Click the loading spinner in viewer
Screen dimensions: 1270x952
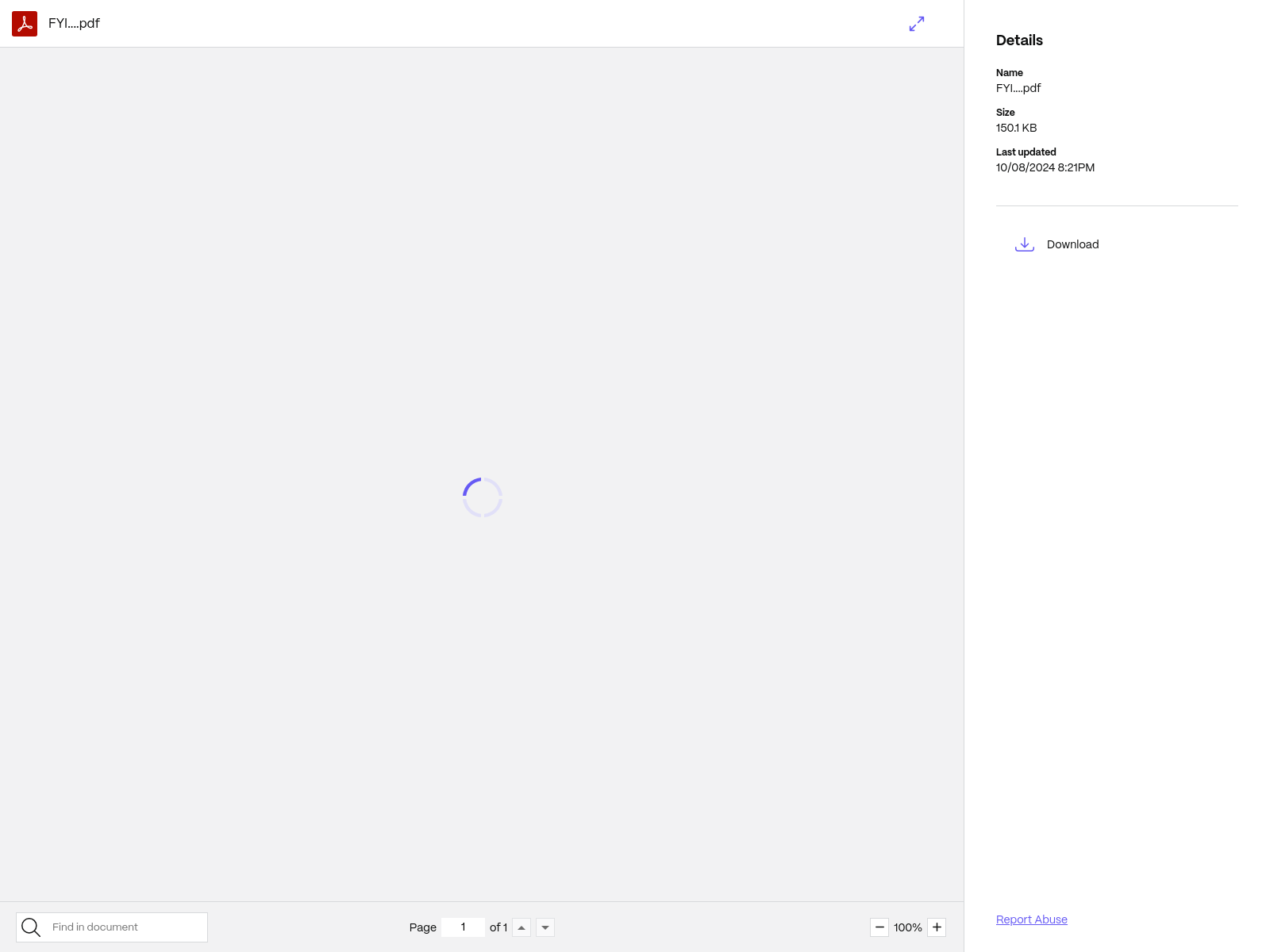click(x=483, y=497)
